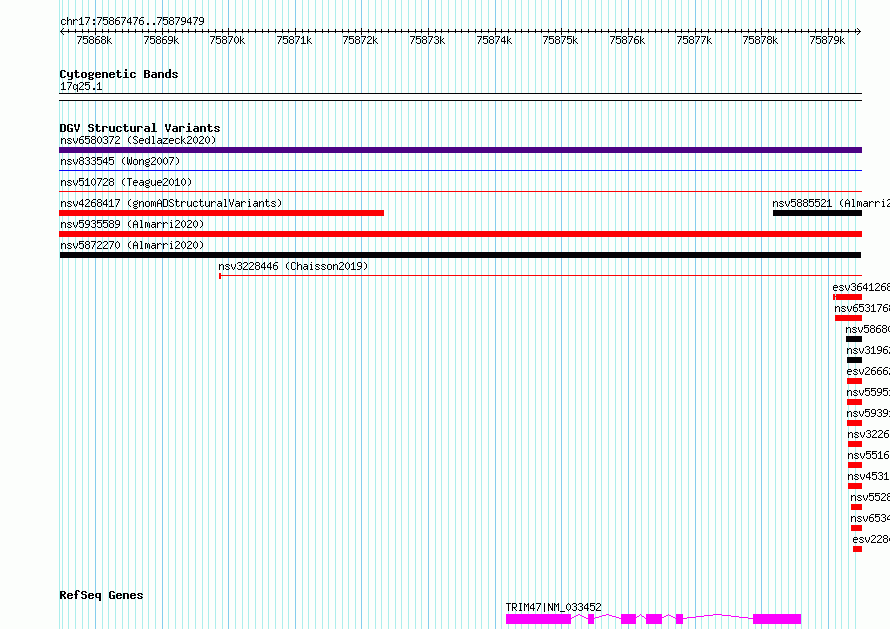
Task: Click the nsv6534 variant label
Action: point(870,518)
